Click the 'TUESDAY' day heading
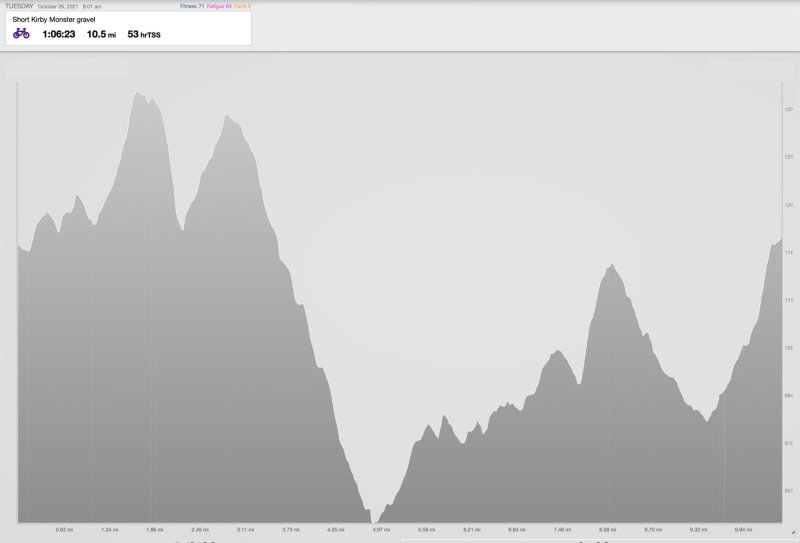Viewport: 800px width, 543px height. [x=19, y=6]
